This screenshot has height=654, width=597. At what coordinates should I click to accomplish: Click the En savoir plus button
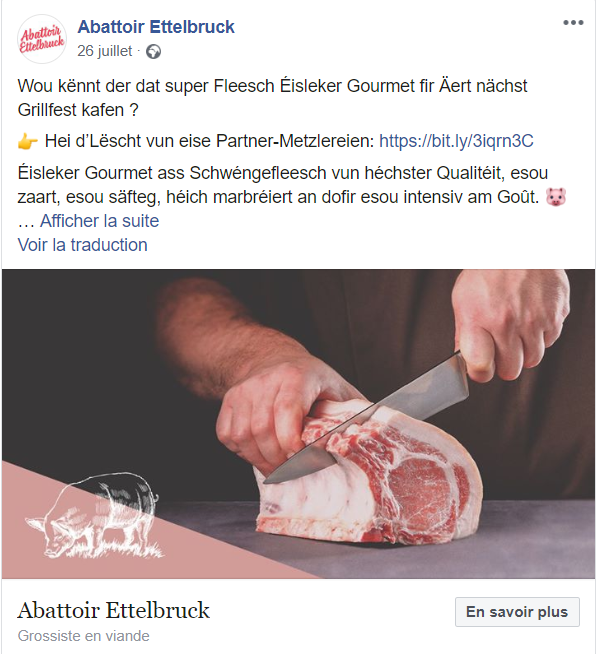point(517,612)
